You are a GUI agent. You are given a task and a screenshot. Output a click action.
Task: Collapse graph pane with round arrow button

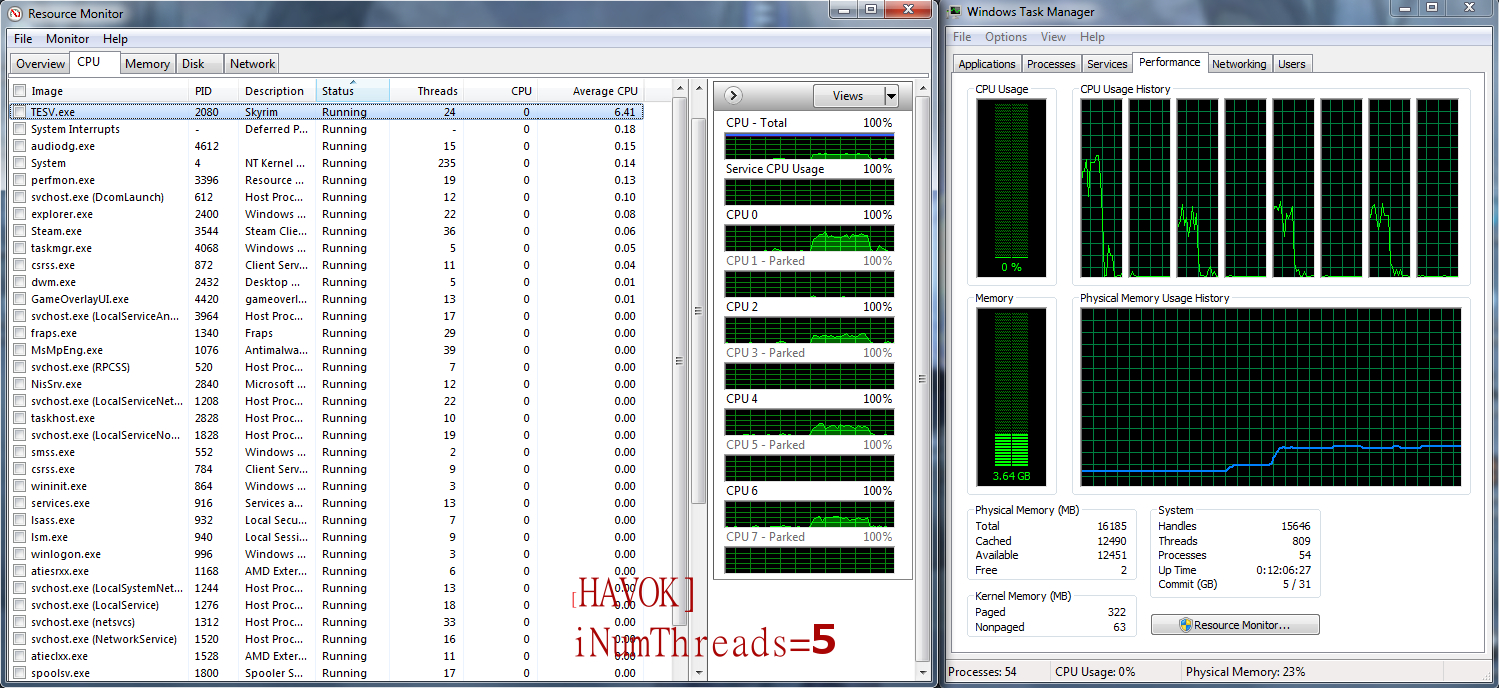(733, 95)
